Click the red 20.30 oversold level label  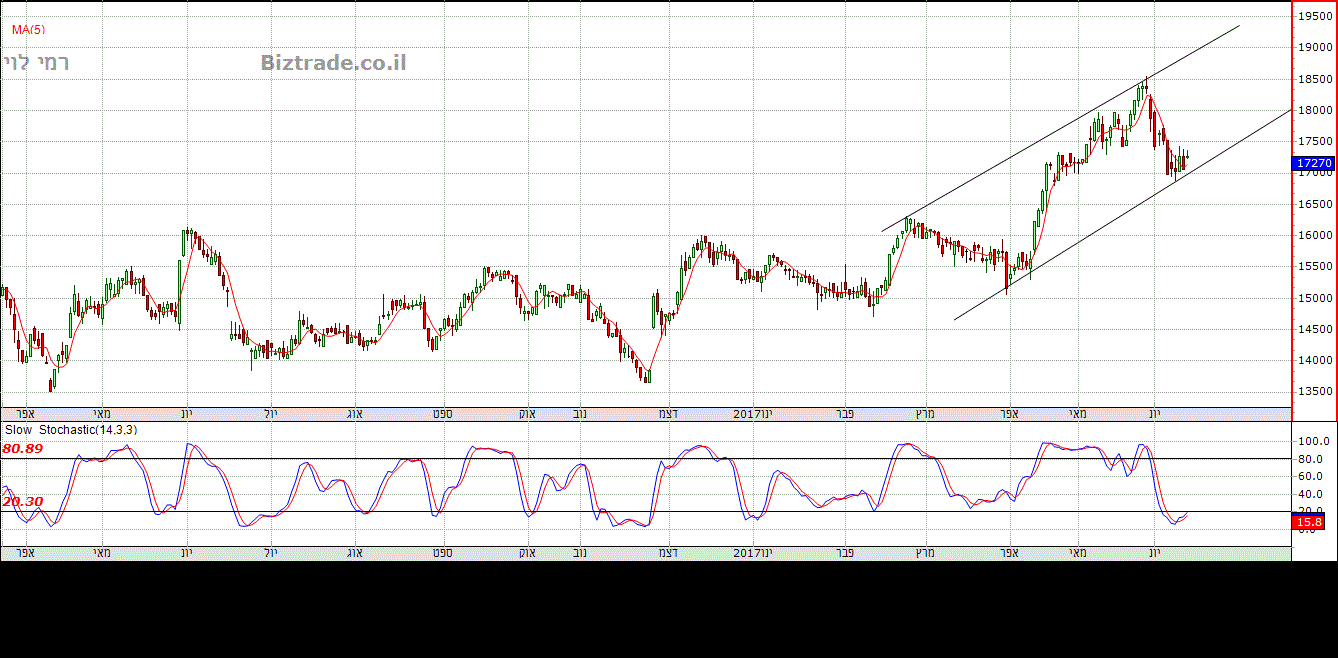[x=23, y=502]
